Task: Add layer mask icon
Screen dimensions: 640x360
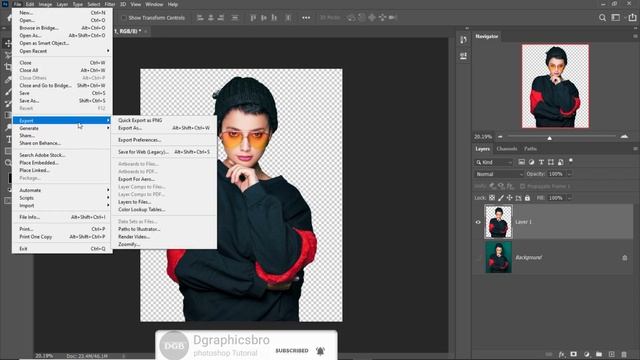Action: pyautogui.click(x=573, y=354)
